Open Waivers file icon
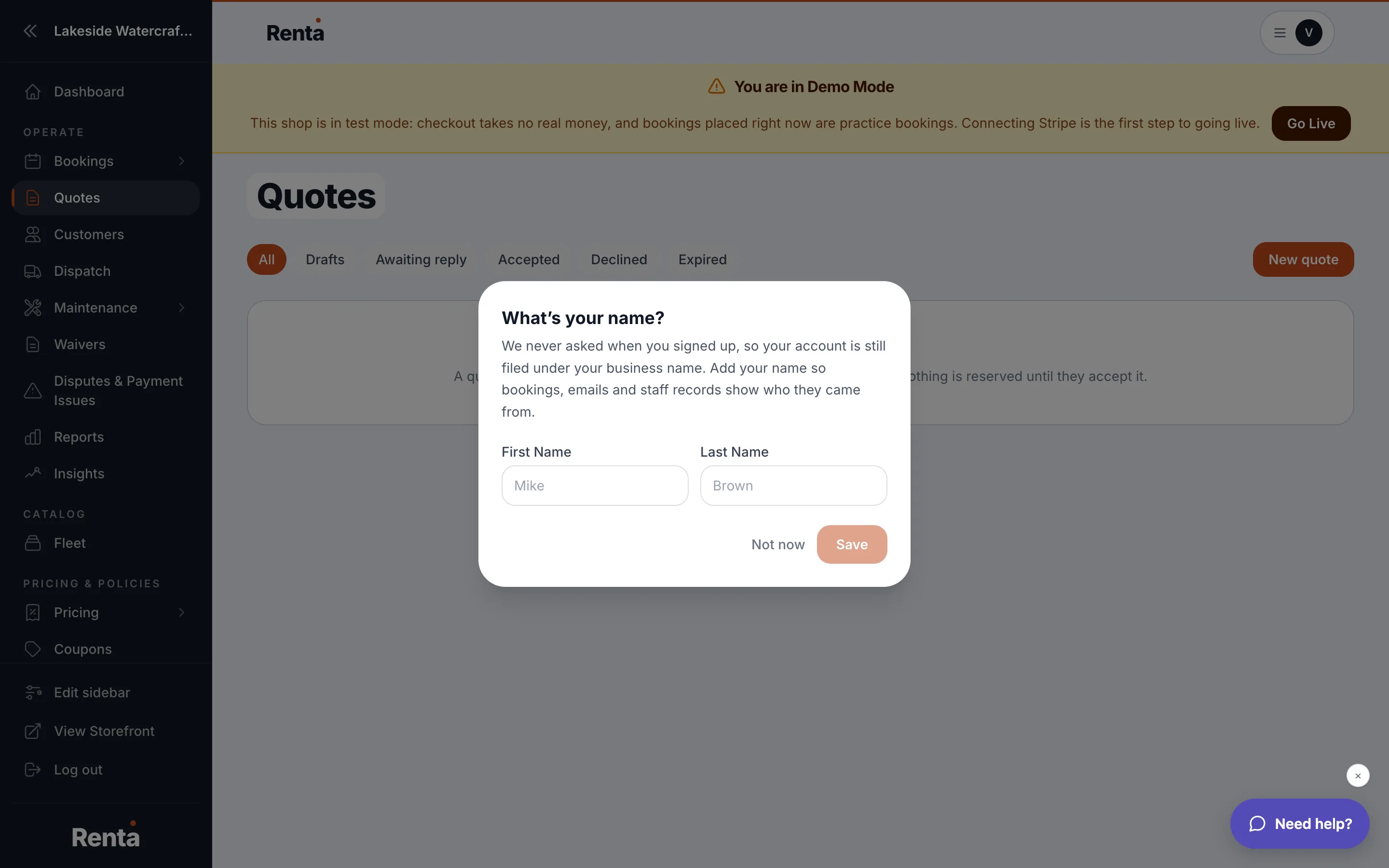Image resolution: width=1389 pixels, height=868 pixels. click(33, 344)
